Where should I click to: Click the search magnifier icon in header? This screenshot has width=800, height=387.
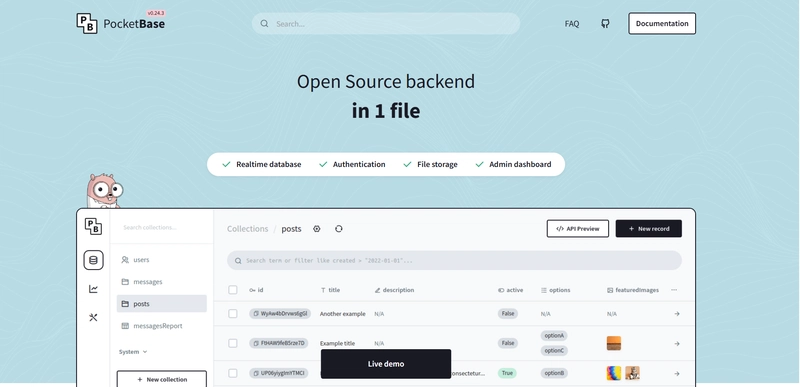[264, 23]
